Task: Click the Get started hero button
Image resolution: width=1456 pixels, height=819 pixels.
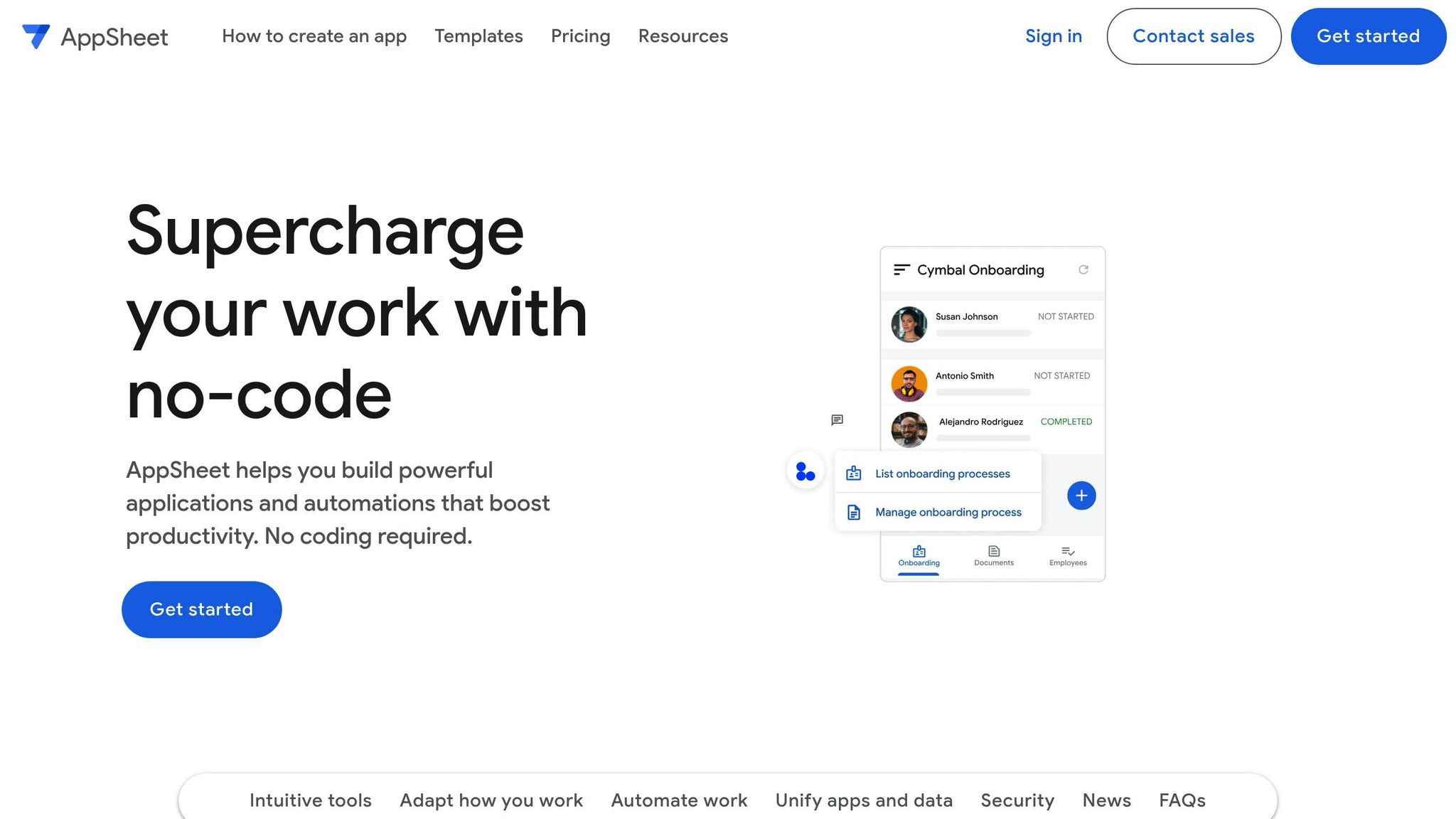Action: (201, 609)
